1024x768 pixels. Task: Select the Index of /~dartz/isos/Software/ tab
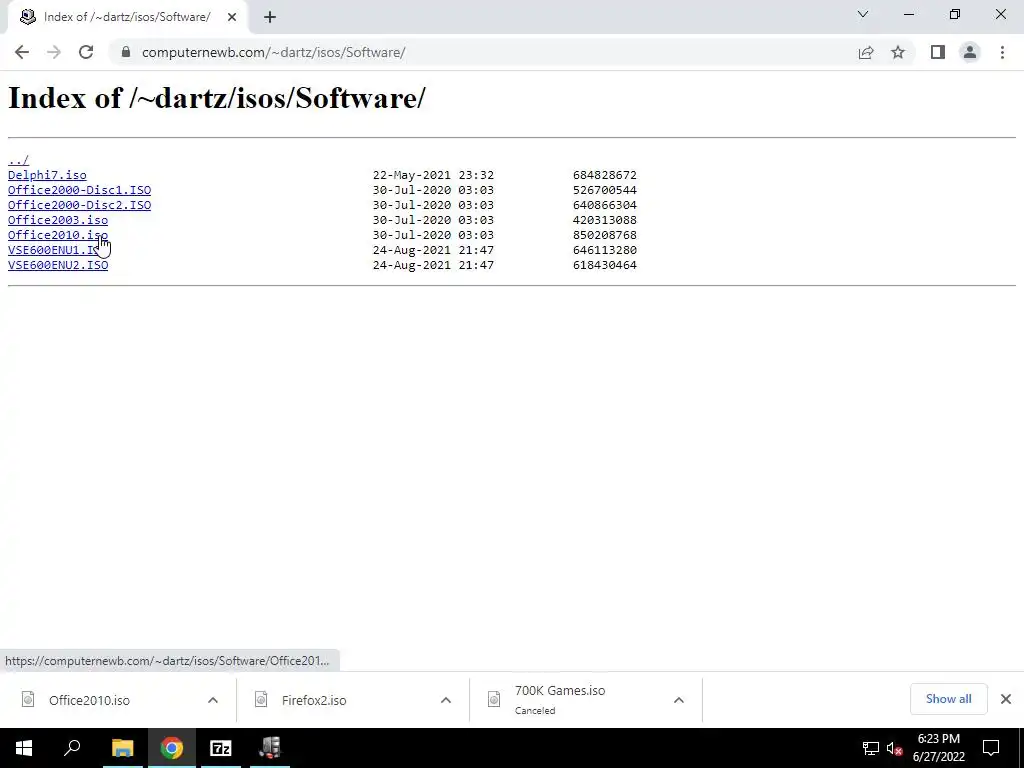[x=127, y=17]
